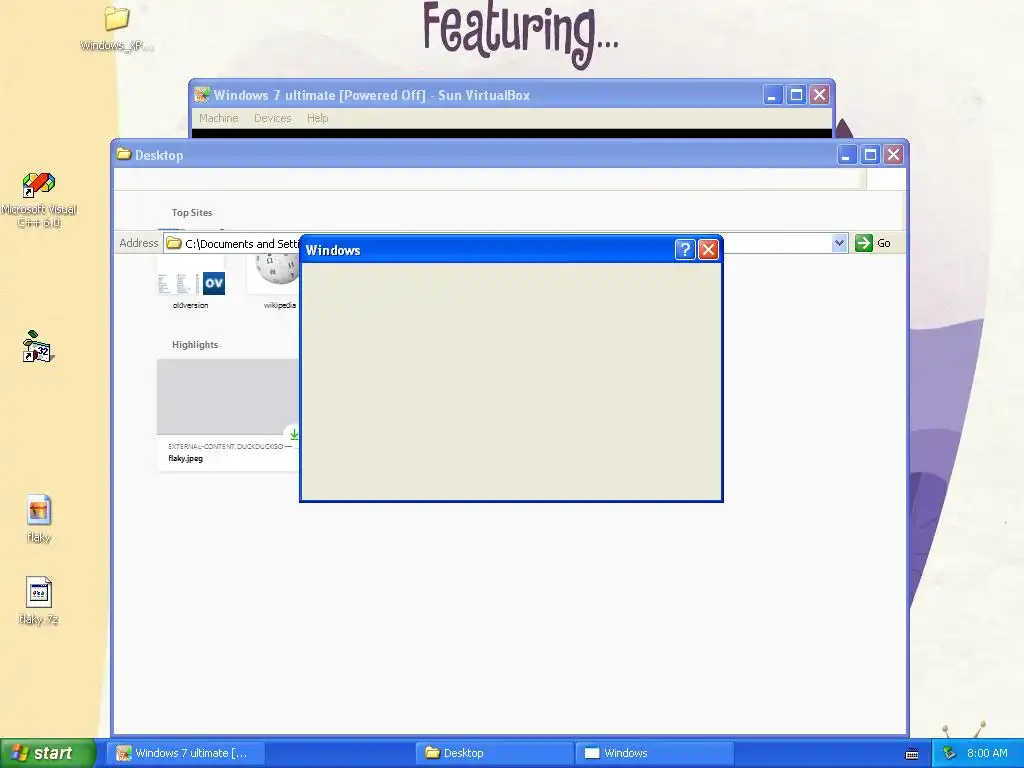Select the 32-bit app shortcut desktop icon
Viewport: 1024px width, 768px height.
pos(37,346)
